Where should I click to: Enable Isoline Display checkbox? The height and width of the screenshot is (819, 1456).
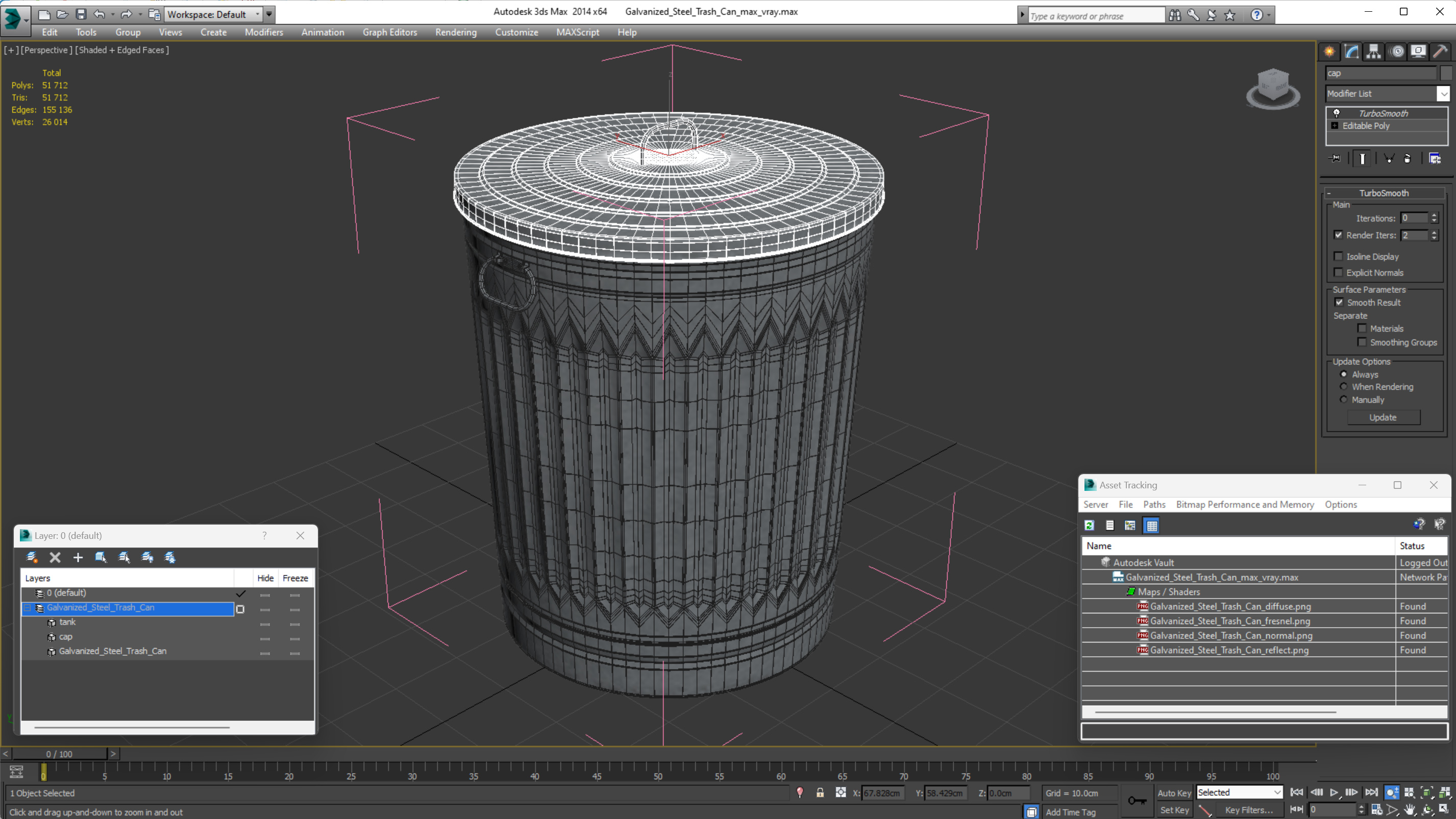pyautogui.click(x=1338, y=256)
